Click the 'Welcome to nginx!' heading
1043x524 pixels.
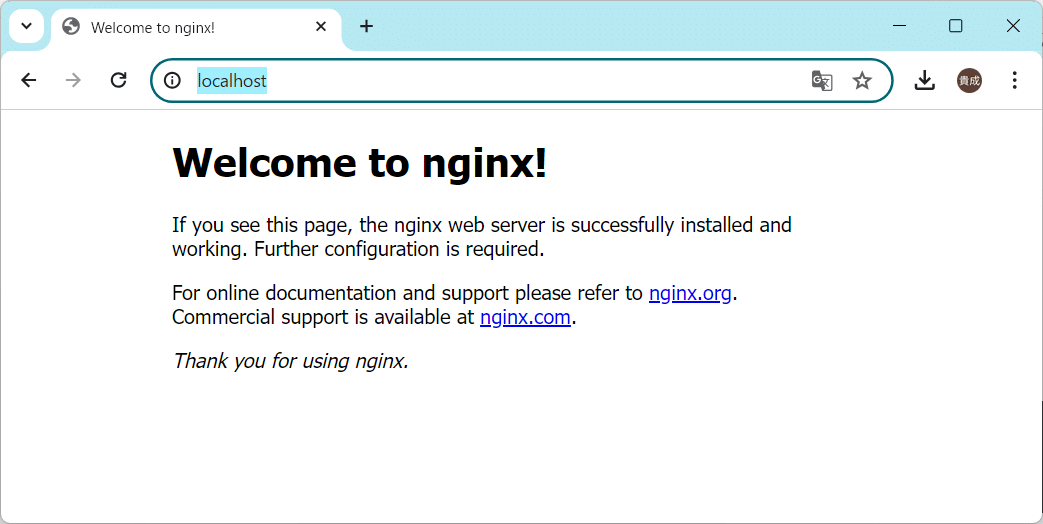360,162
